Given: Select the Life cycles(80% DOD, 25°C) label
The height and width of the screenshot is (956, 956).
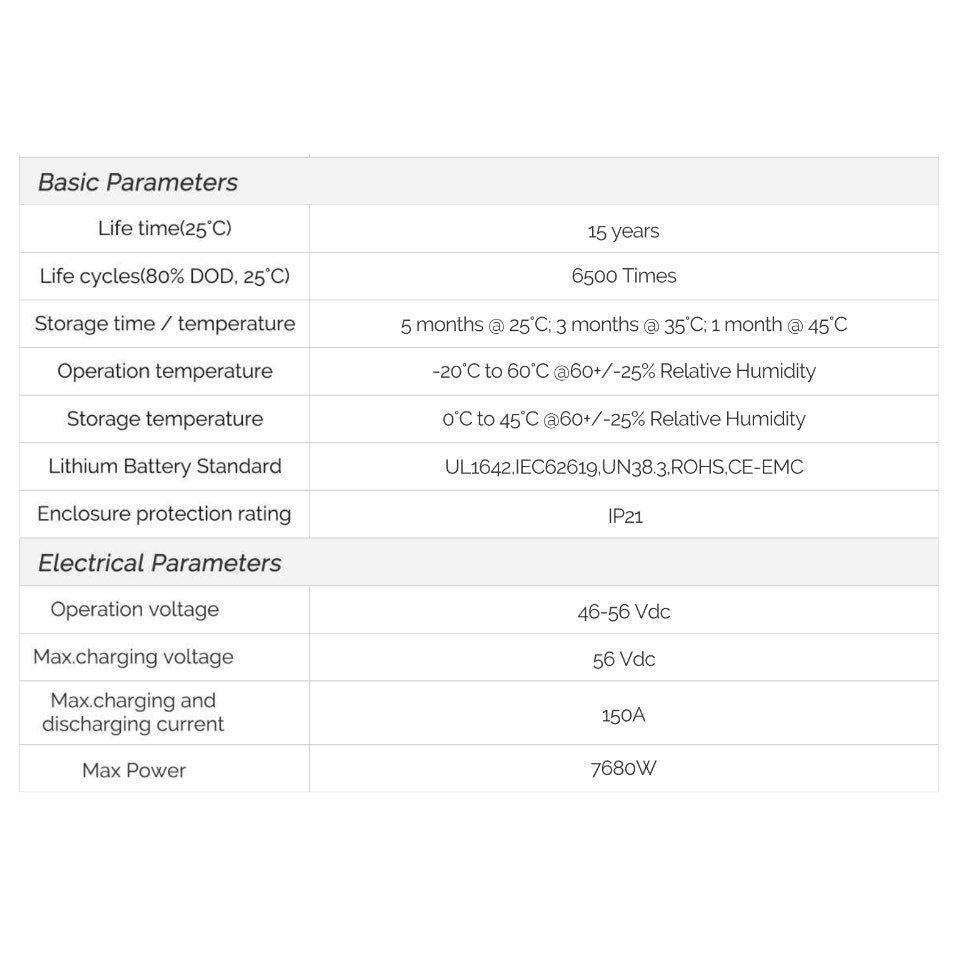Looking at the screenshot, I should pyautogui.click(x=165, y=276).
